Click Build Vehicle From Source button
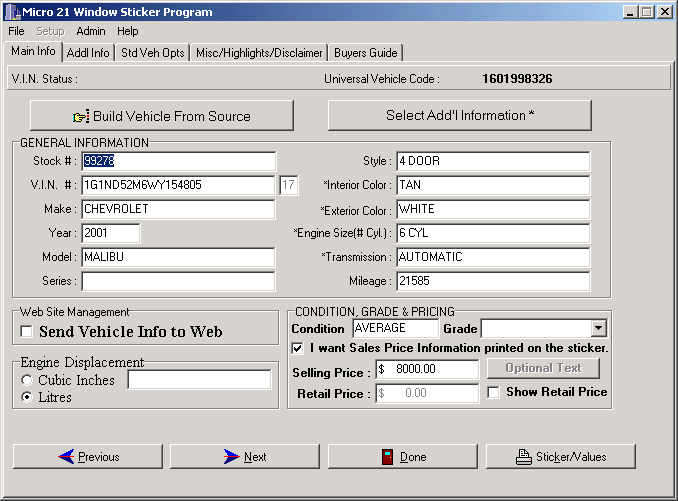678x501 pixels. 162,116
